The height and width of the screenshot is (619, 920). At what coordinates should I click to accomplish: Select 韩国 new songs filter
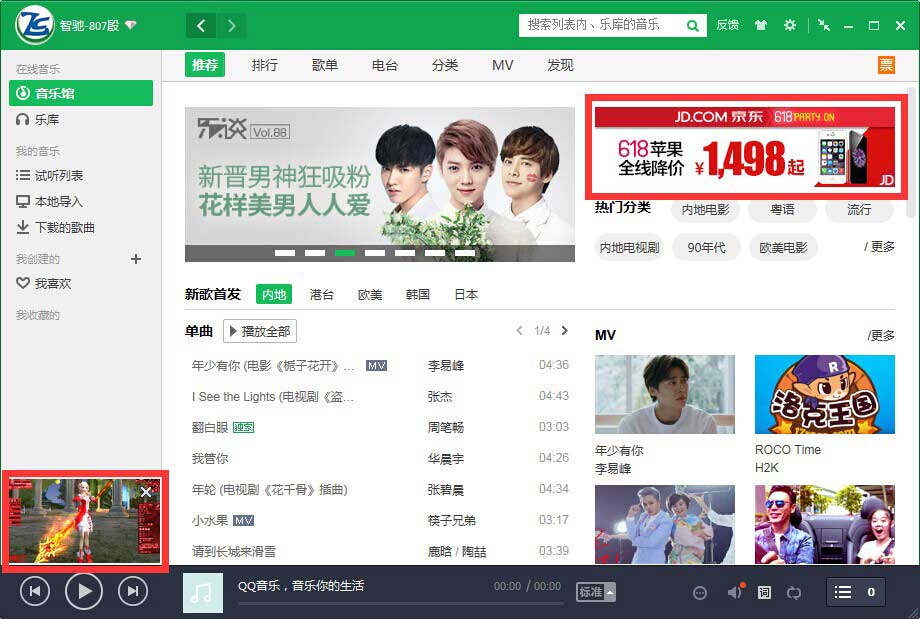pyautogui.click(x=418, y=295)
